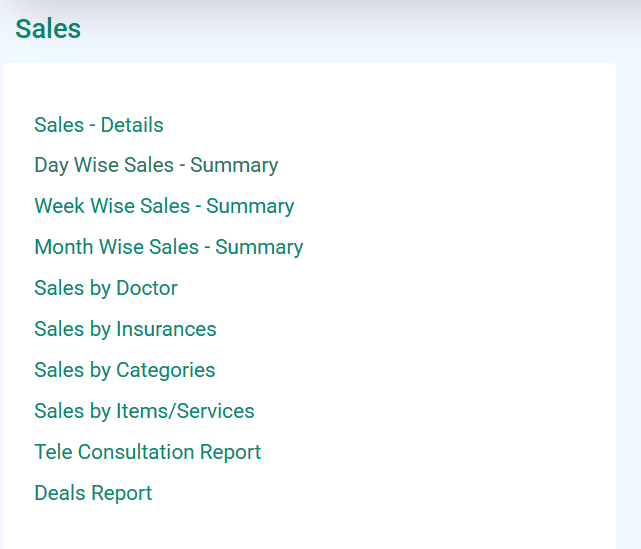View sales grouped by doctor
The height and width of the screenshot is (549, 641).
point(106,288)
